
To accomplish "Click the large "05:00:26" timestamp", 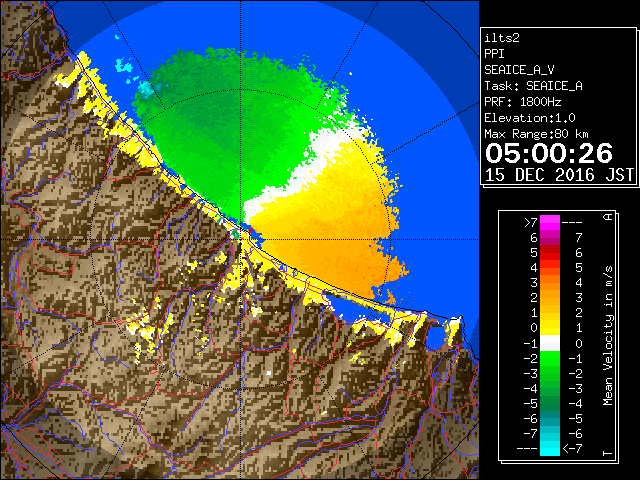I will (x=549, y=153).
